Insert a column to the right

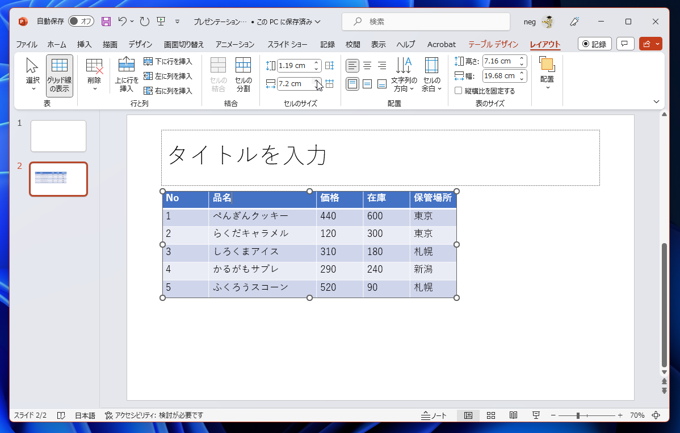[x=168, y=91]
